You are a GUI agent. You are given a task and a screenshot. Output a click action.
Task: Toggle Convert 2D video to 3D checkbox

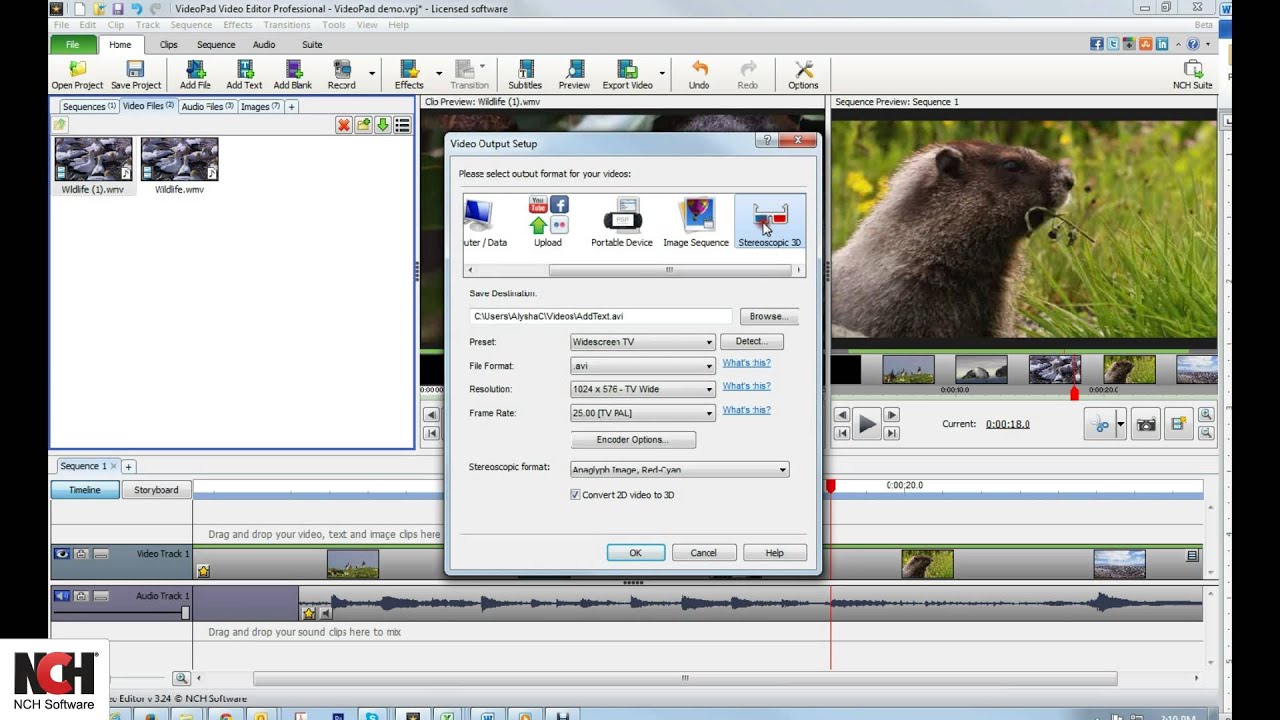pyautogui.click(x=575, y=495)
